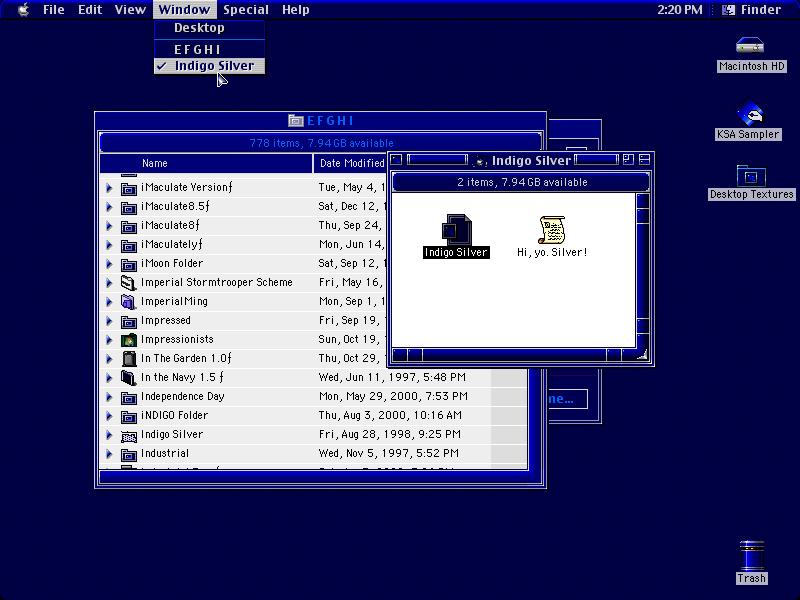Close the Indigo Silver window

click(396, 160)
